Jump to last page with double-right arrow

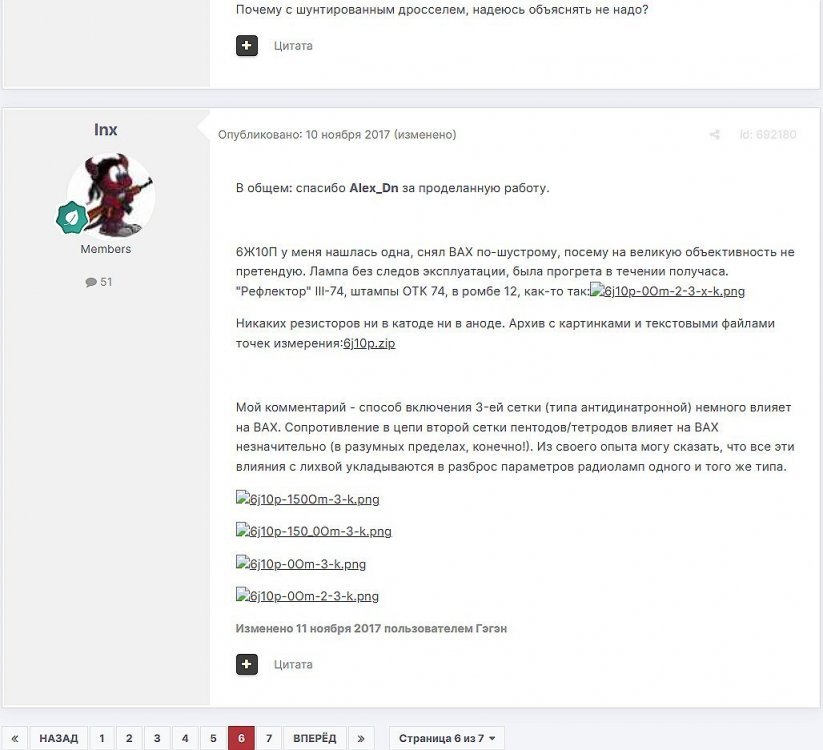pos(361,738)
